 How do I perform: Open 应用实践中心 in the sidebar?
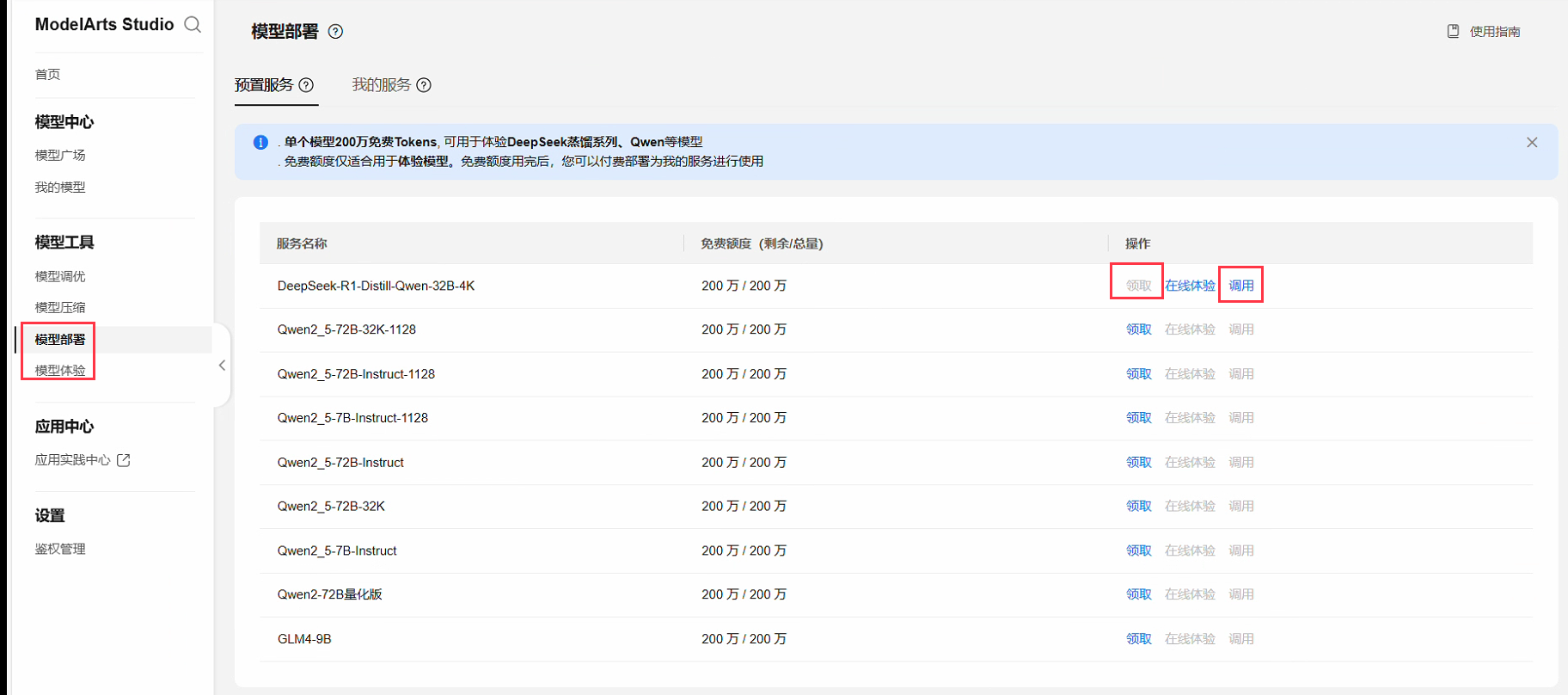72,460
